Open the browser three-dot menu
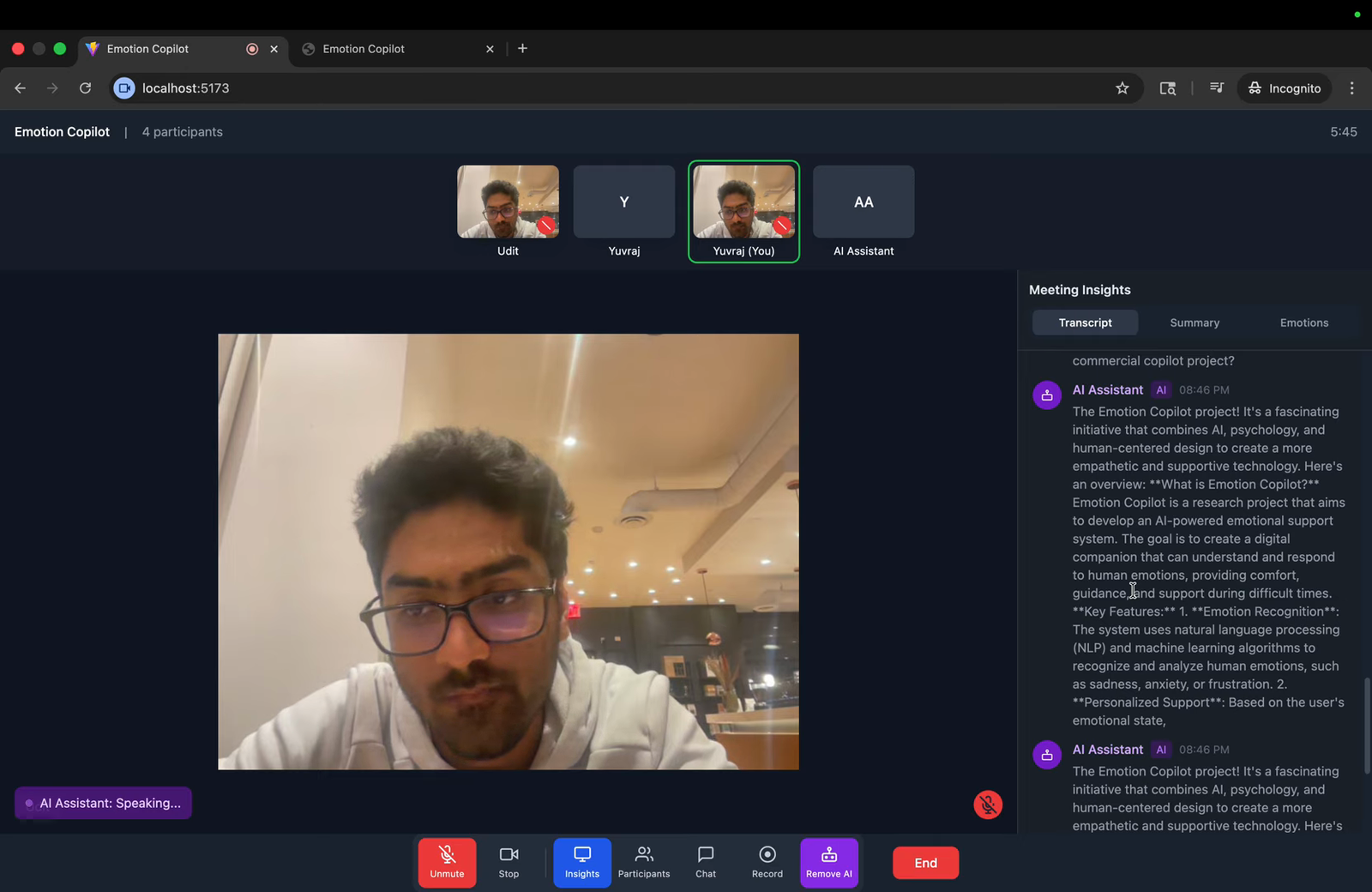 point(1352,88)
